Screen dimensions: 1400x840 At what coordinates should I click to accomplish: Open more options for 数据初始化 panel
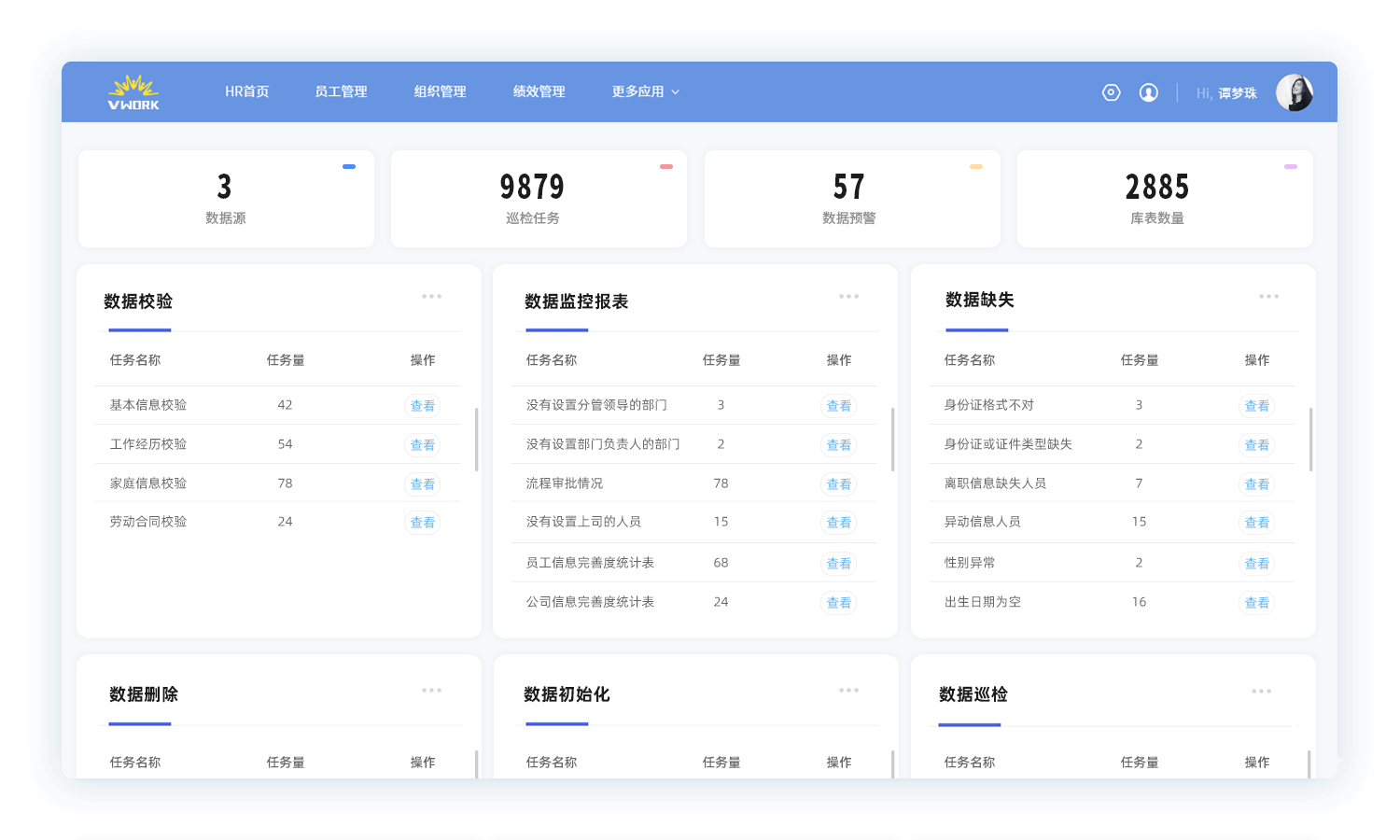pyautogui.click(x=848, y=691)
